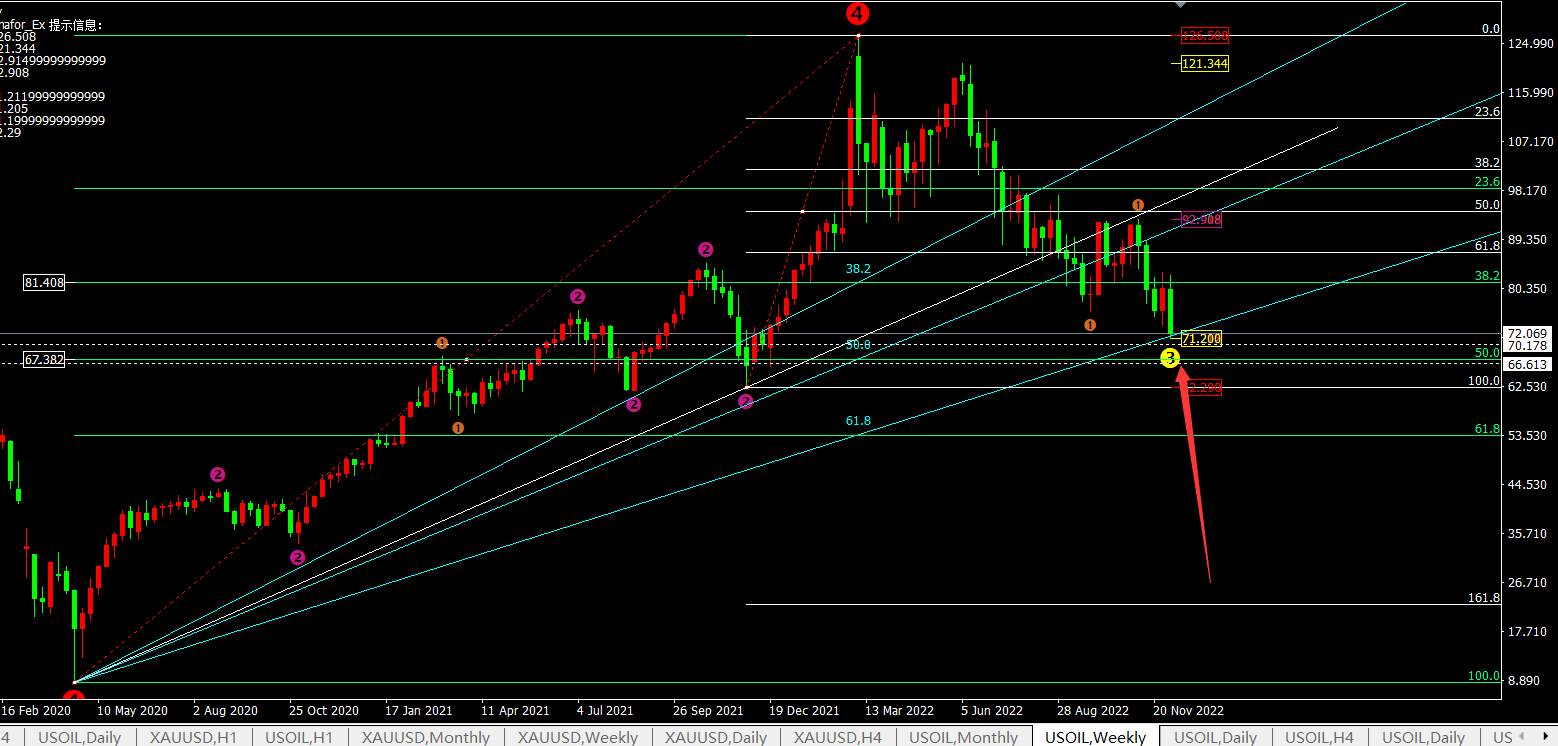Open USOIL,Daily tab between USOIL,Weekly and USOIL,H4
Image resolution: width=1558 pixels, height=746 pixels.
pos(1213,737)
